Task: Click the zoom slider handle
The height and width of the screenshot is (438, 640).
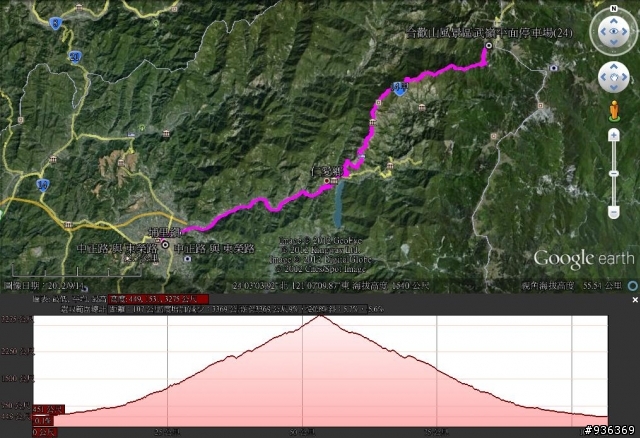Action: [x=613, y=174]
